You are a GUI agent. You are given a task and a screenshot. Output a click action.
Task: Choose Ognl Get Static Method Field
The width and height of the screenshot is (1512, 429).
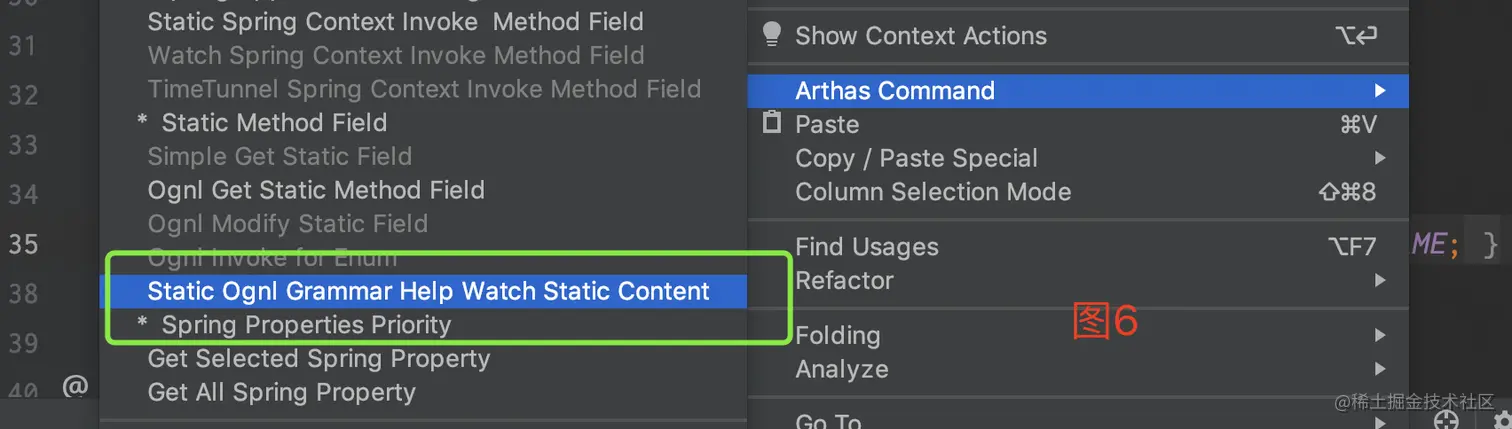click(x=315, y=190)
